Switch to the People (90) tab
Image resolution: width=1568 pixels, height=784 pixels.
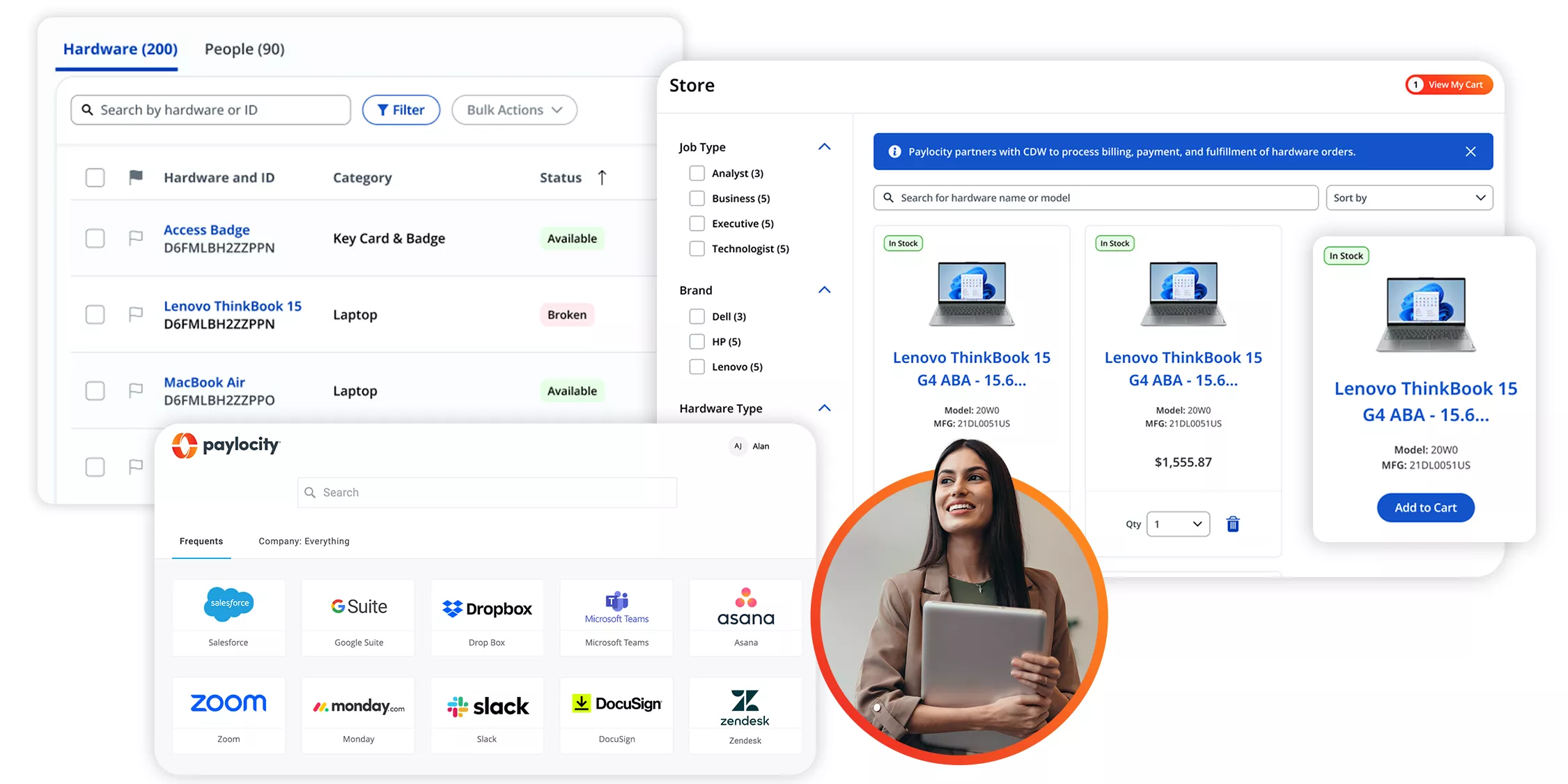click(x=244, y=49)
